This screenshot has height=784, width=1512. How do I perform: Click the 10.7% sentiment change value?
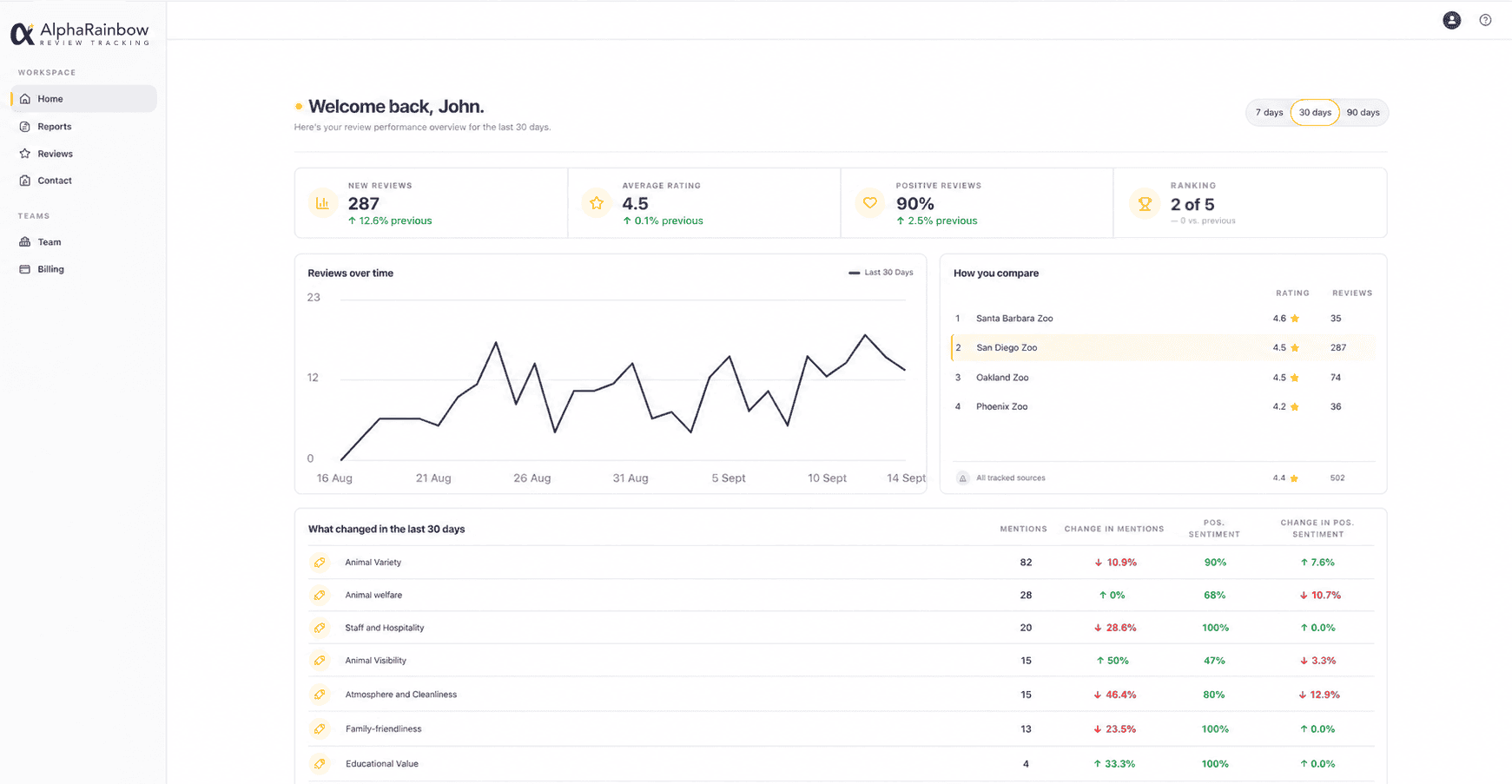tap(1320, 596)
